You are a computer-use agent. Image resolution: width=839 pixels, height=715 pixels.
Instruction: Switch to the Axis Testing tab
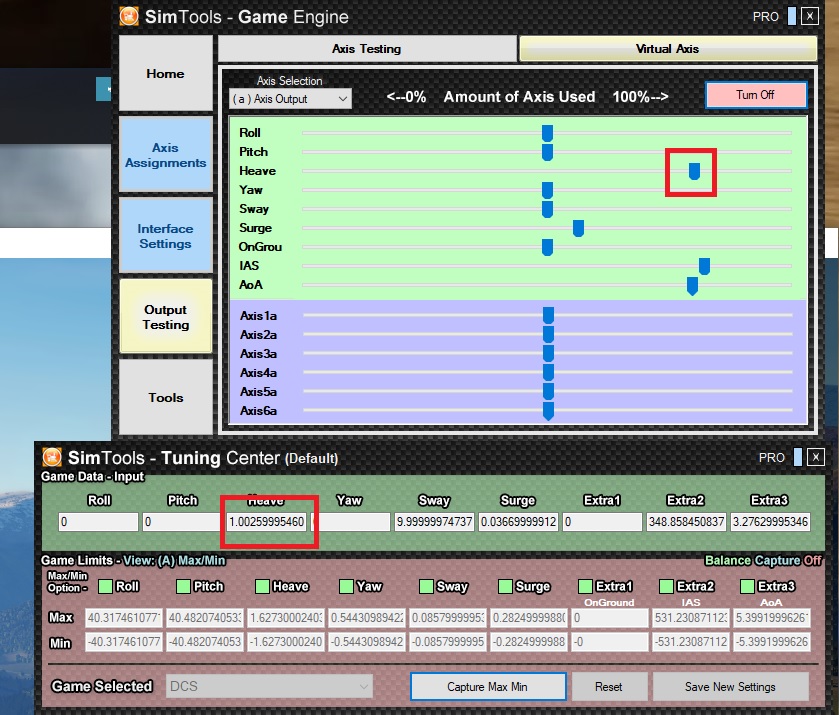point(366,49)
